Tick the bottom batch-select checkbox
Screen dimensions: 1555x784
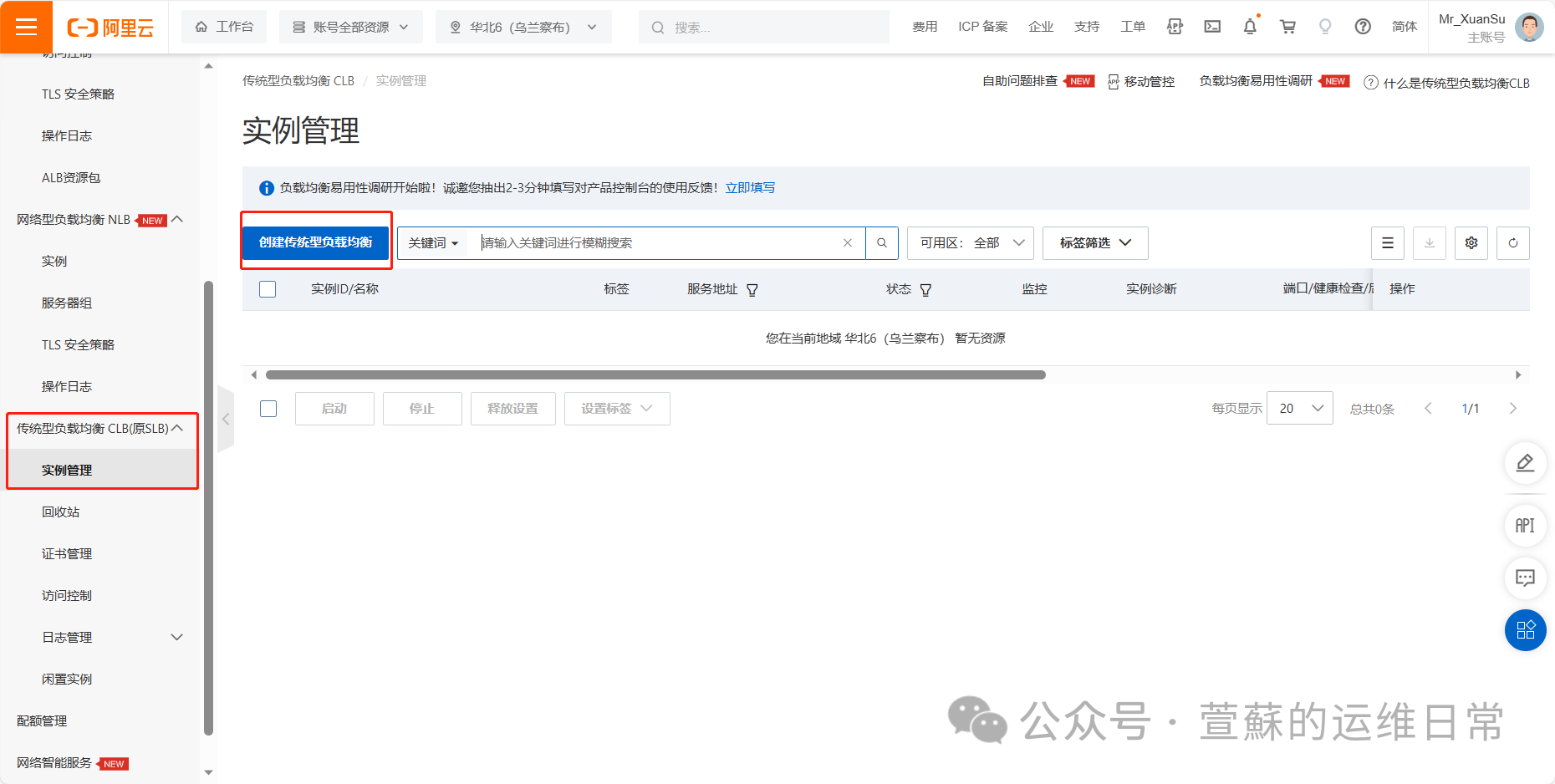coord(268,409)
